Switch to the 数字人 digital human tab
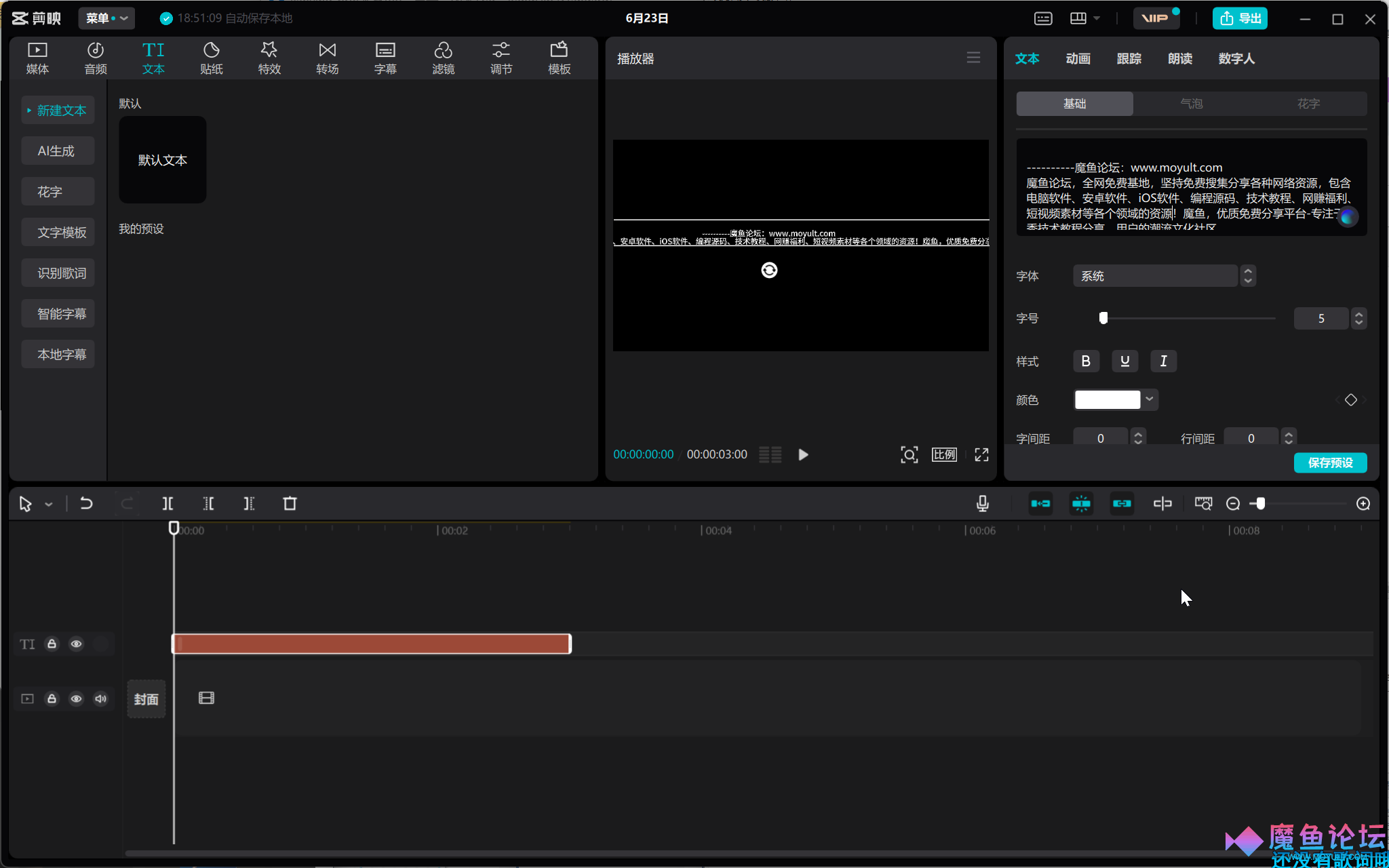 (x=1236, y=59)
